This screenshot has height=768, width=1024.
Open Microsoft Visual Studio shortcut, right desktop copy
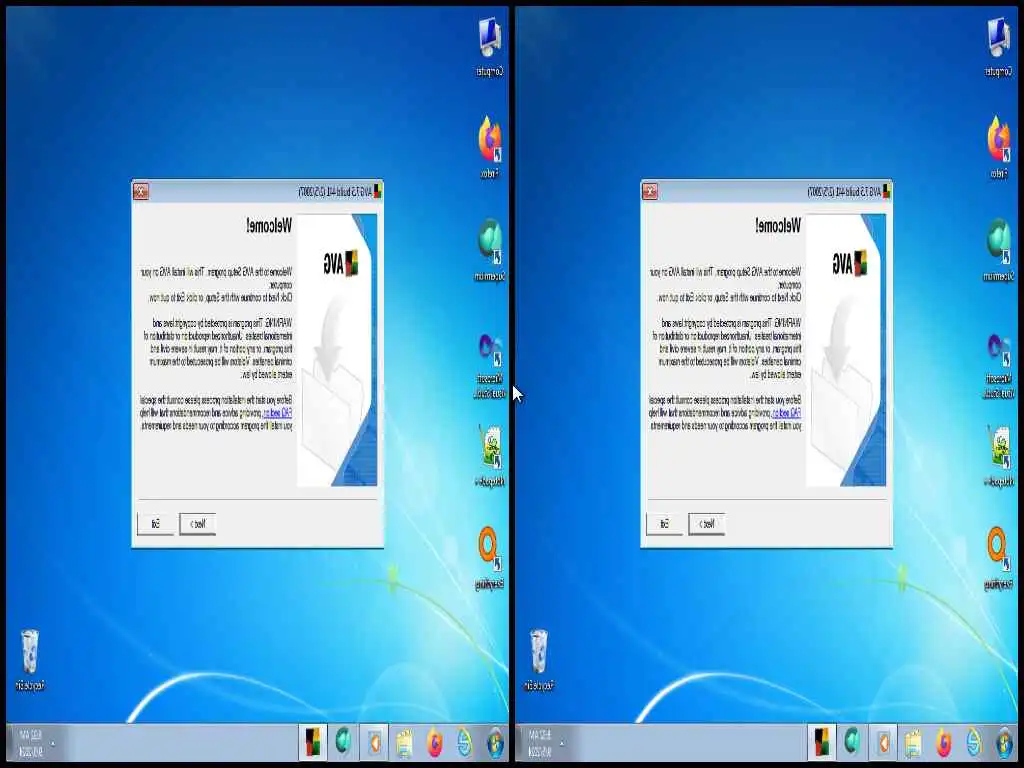pyautogui.click(x=998, y=366)
